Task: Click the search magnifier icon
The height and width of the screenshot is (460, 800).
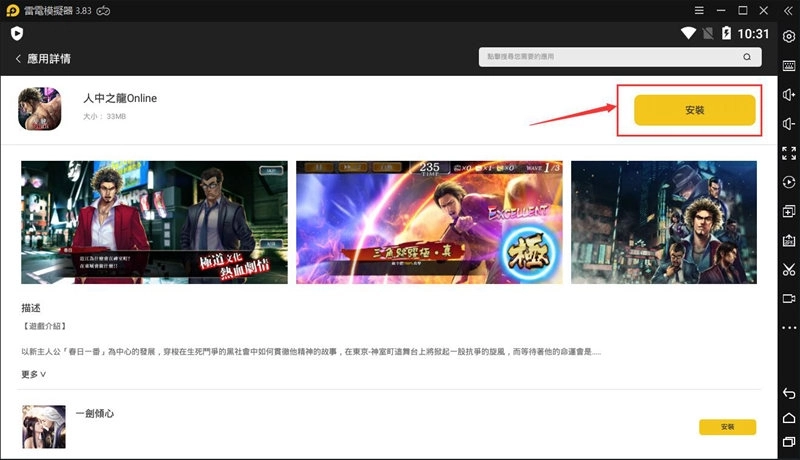Action: (x=747, y=57)
